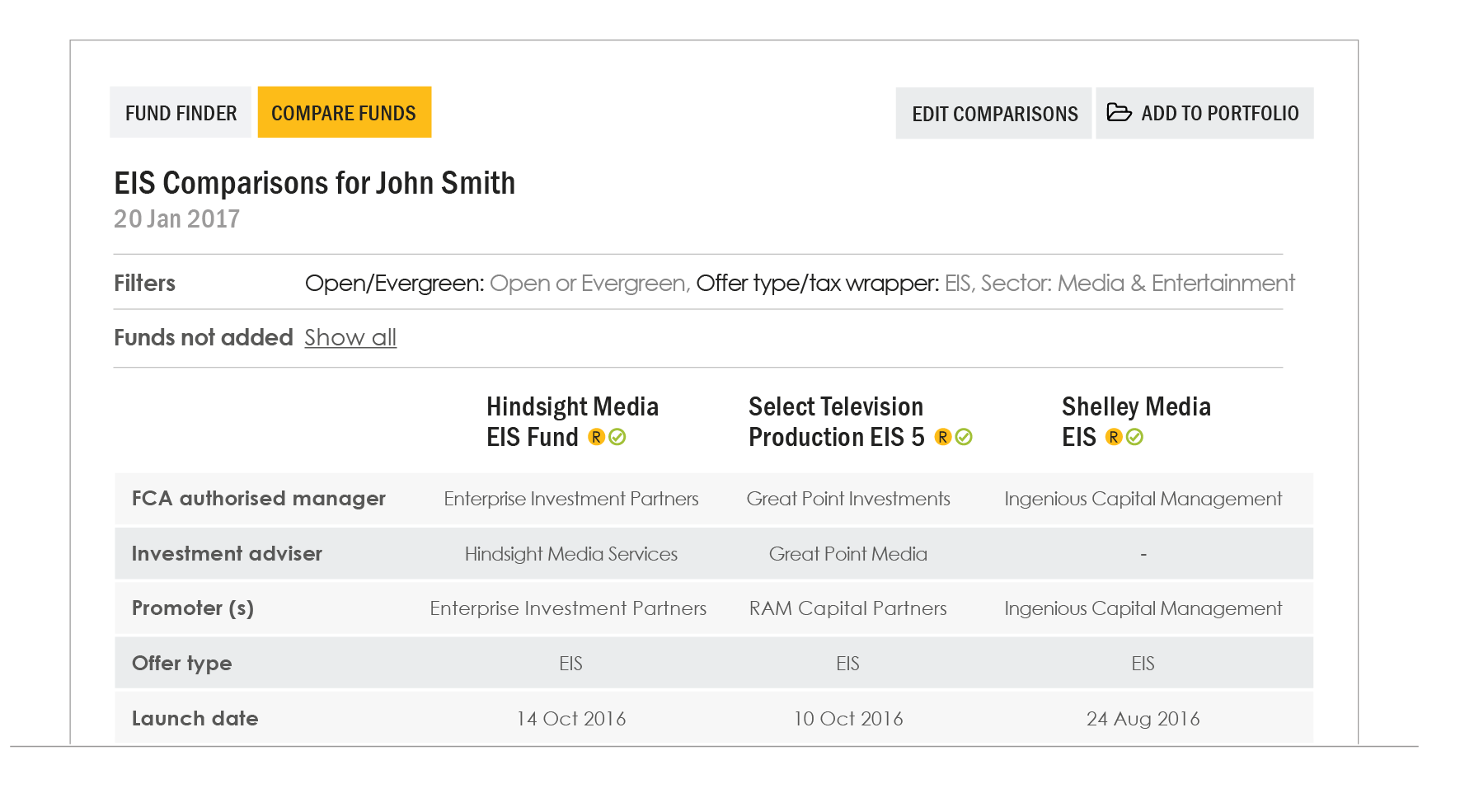This screenshot has height=812, width=1474.
Task: Select the '14 Oct 2016' launch date
Action: tap(571, 719)
